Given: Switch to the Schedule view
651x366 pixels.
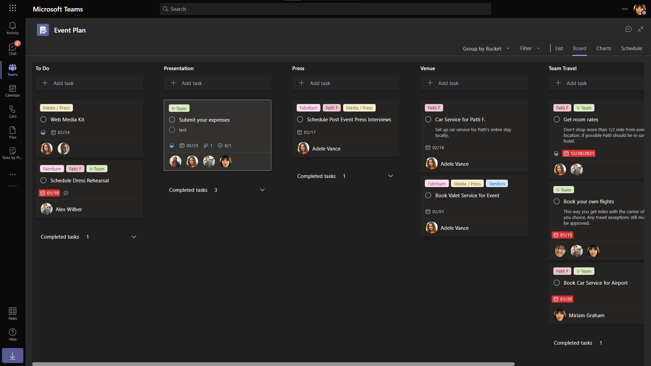Looking at the screenshot, I should pyautogui.click(x=631, y=49).
